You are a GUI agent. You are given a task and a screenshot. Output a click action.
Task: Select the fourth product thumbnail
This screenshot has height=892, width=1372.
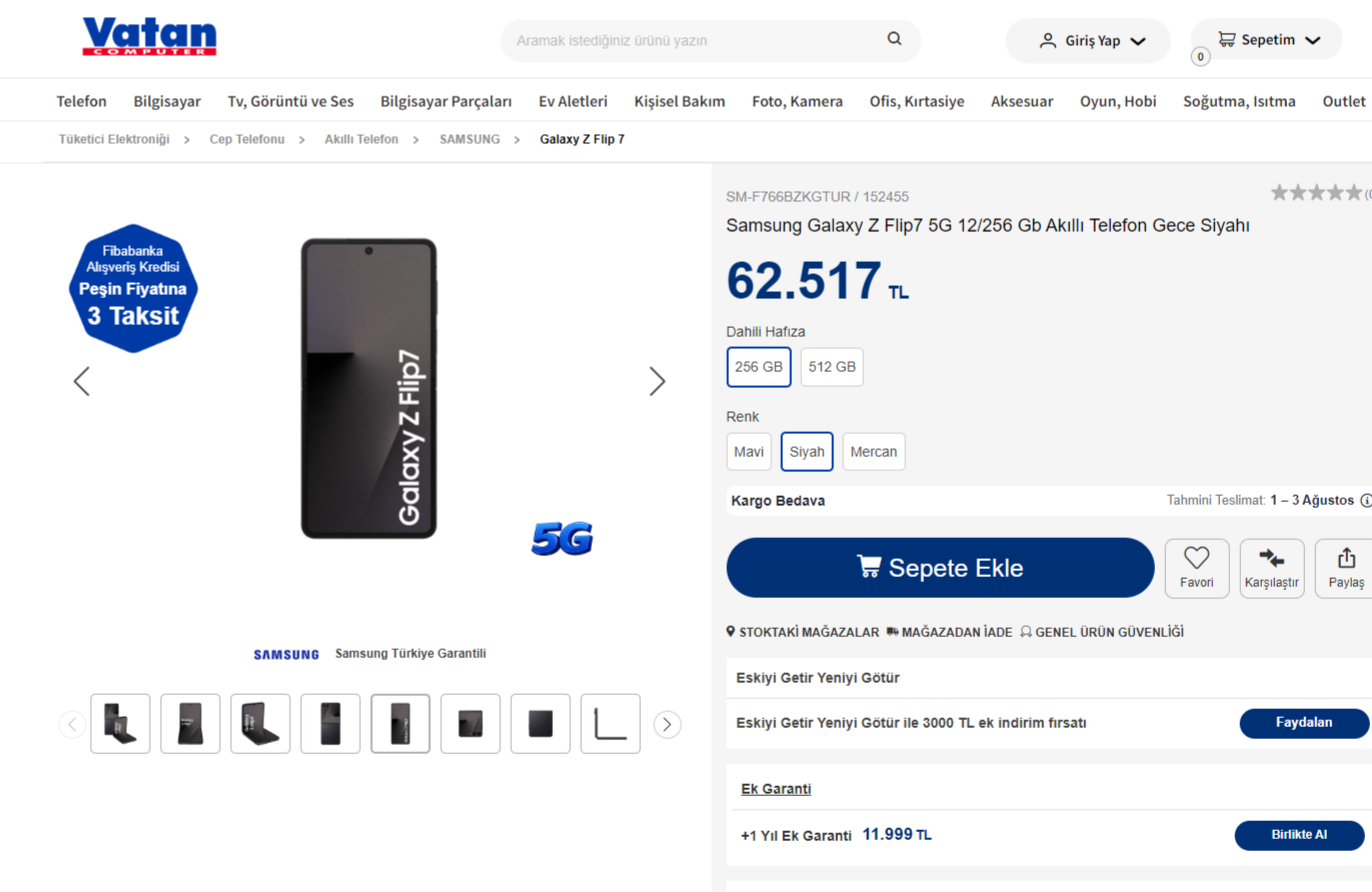click(x=330, y=724)
